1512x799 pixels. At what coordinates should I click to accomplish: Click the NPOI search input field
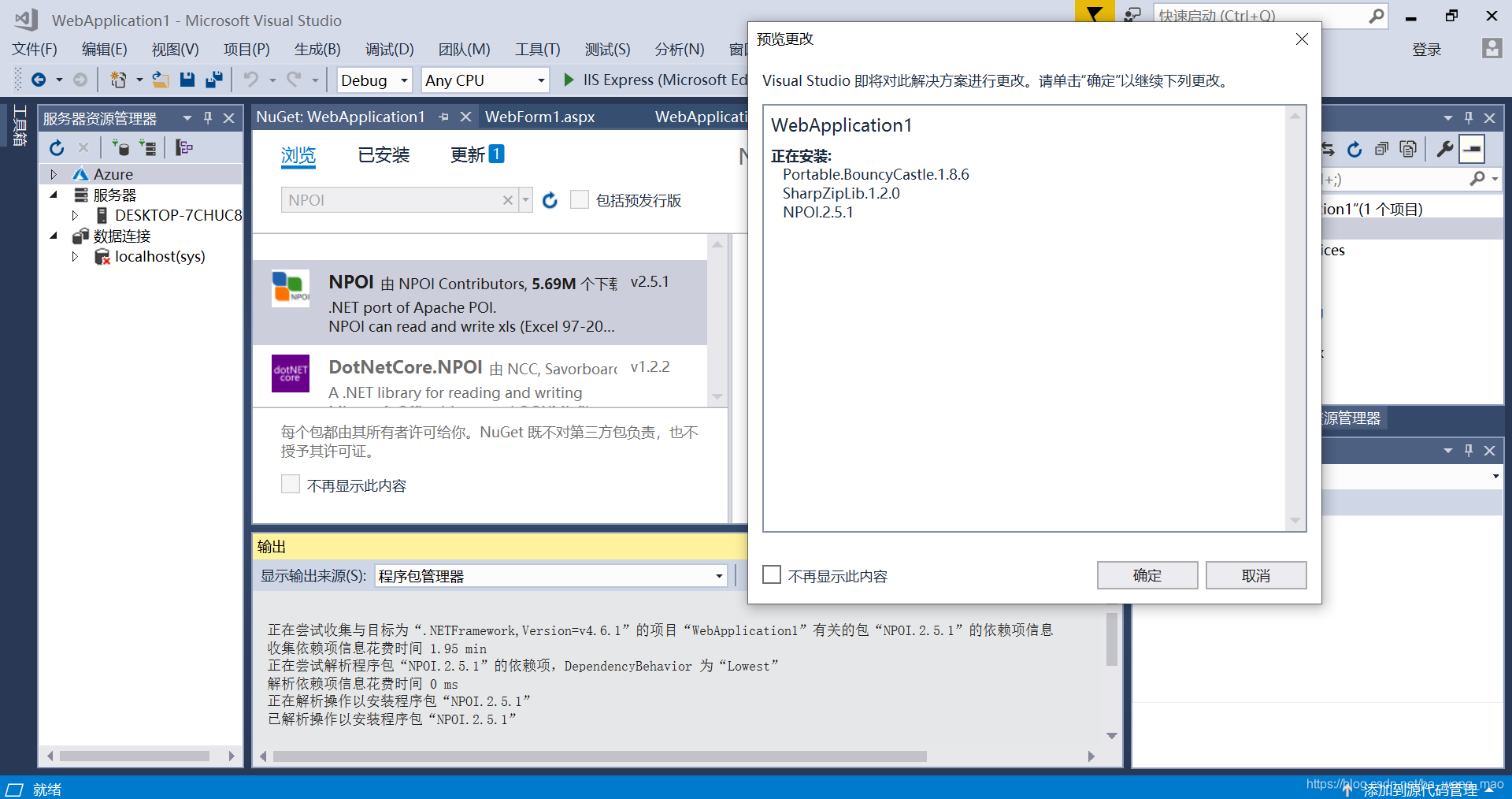click(391, 200)
